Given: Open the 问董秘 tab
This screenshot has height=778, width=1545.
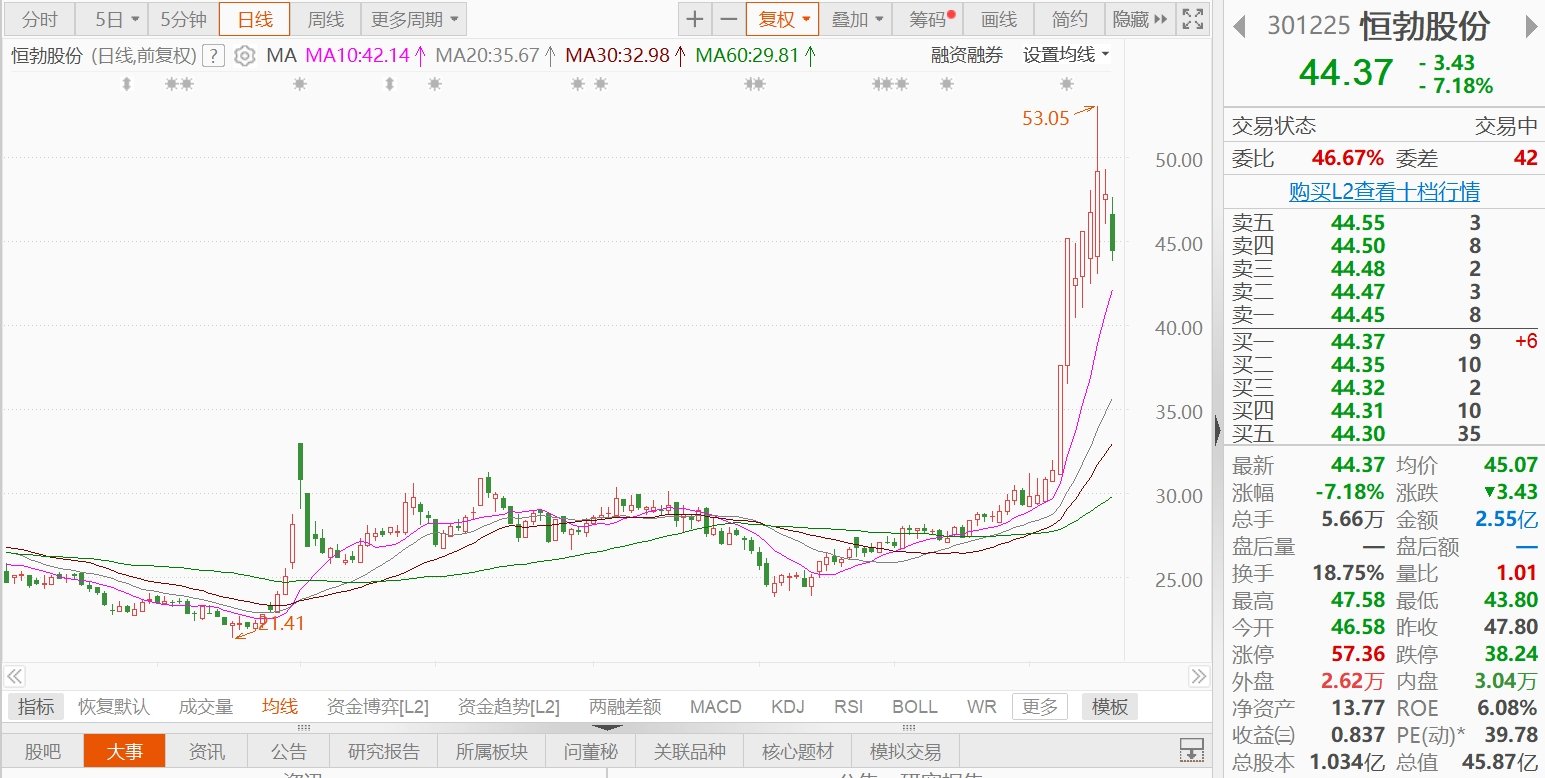Looking at the screenshot, I should pyautogui.click(x=590, y=751).
